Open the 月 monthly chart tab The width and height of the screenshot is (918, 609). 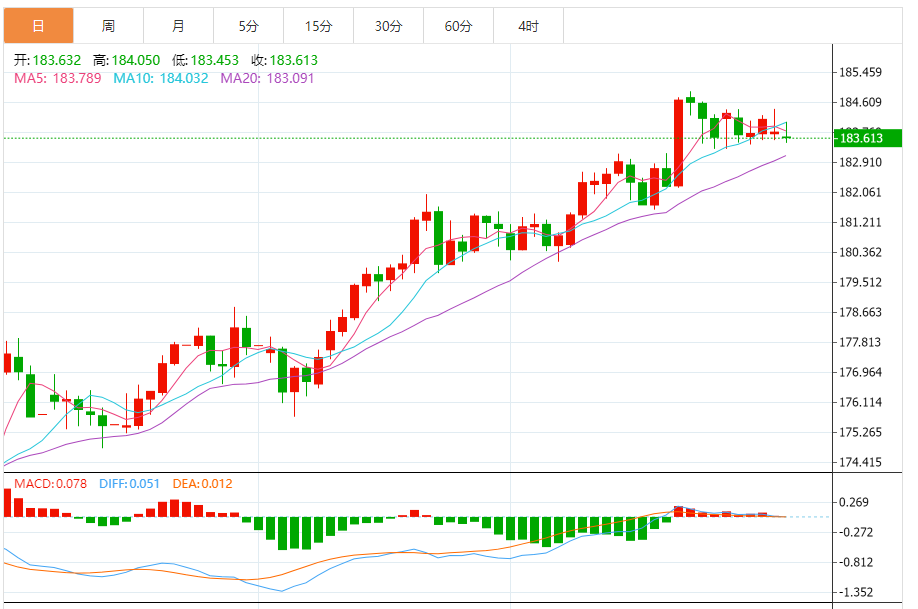coord(178,26)
